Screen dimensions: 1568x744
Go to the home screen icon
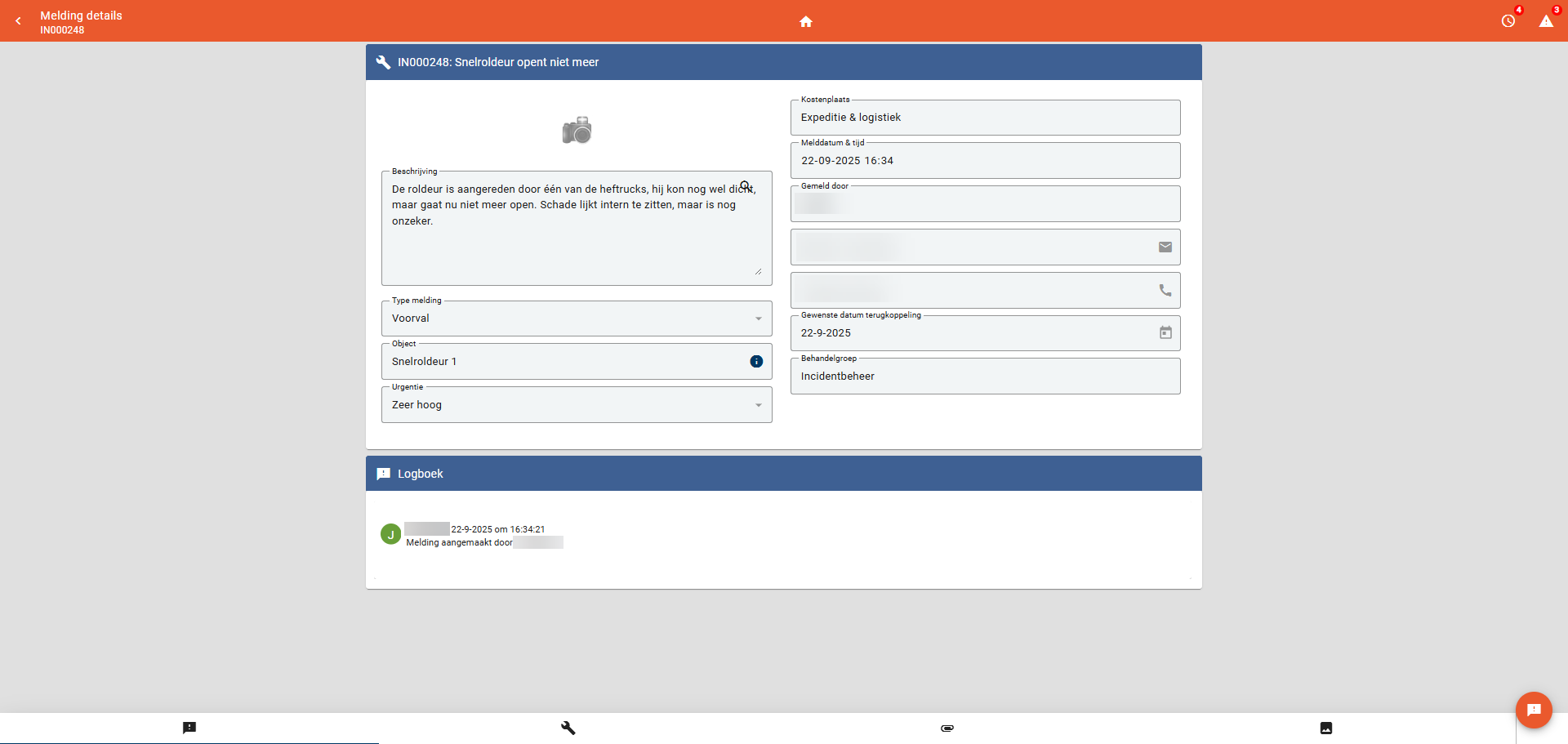pyautogui.click(x=805, y=21)
